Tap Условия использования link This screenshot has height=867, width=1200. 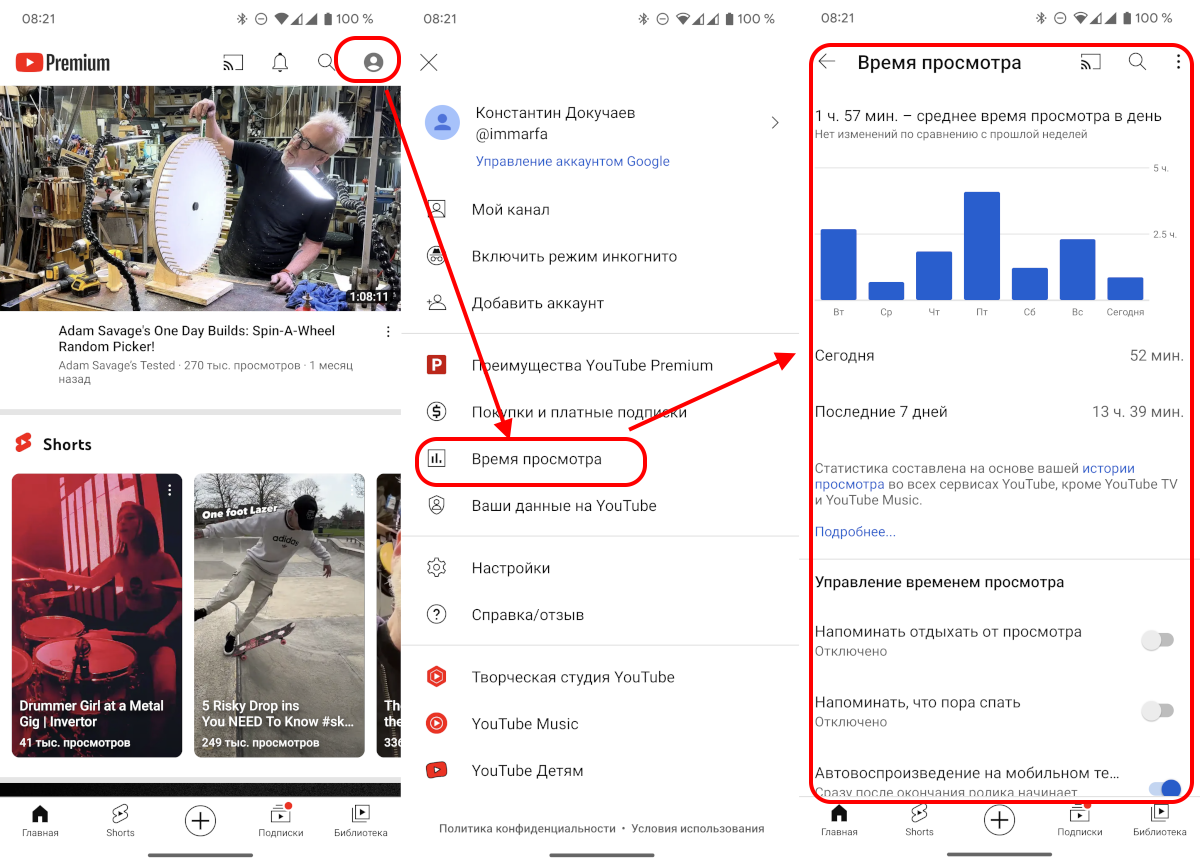click(698, 828)
